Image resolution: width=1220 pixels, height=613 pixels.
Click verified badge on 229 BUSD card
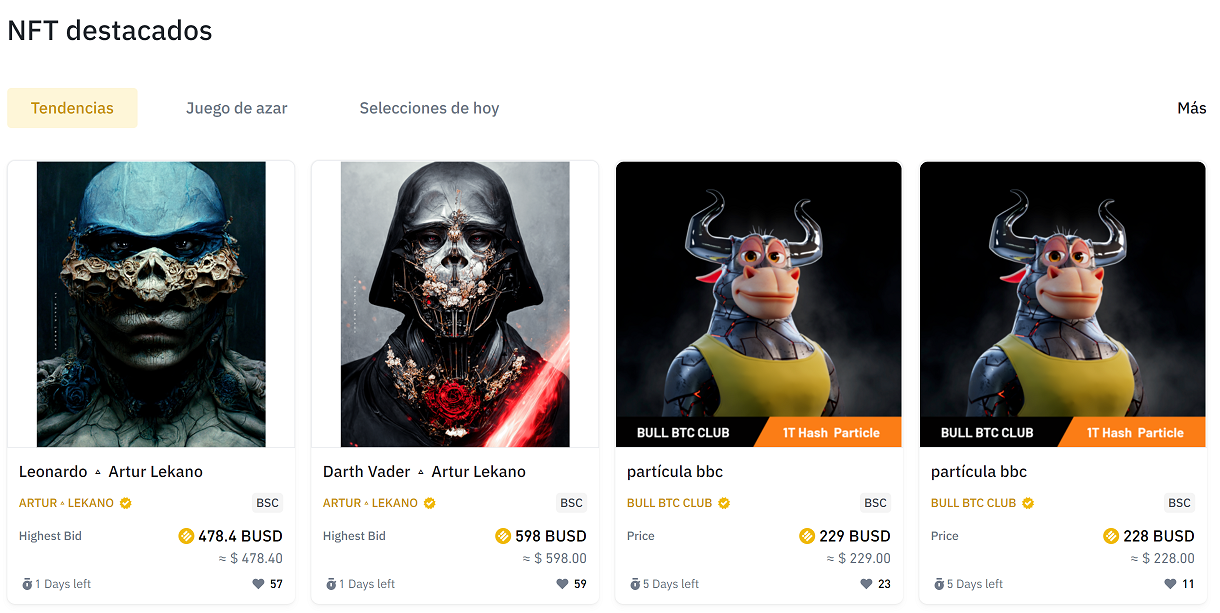click(724, 503)
